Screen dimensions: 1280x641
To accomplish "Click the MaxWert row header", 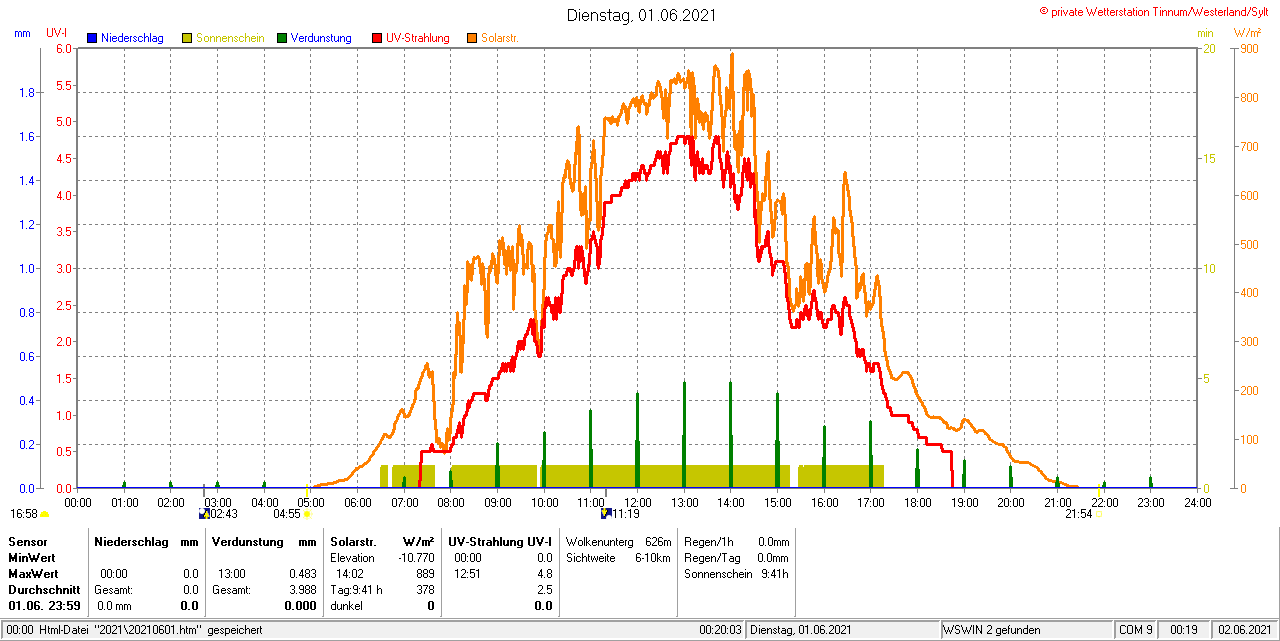I will [33, 574].
